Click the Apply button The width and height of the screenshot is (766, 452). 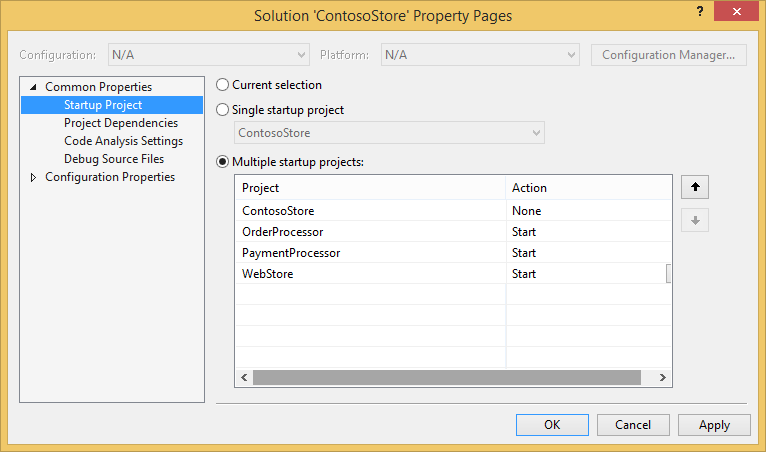pos(714,425)
